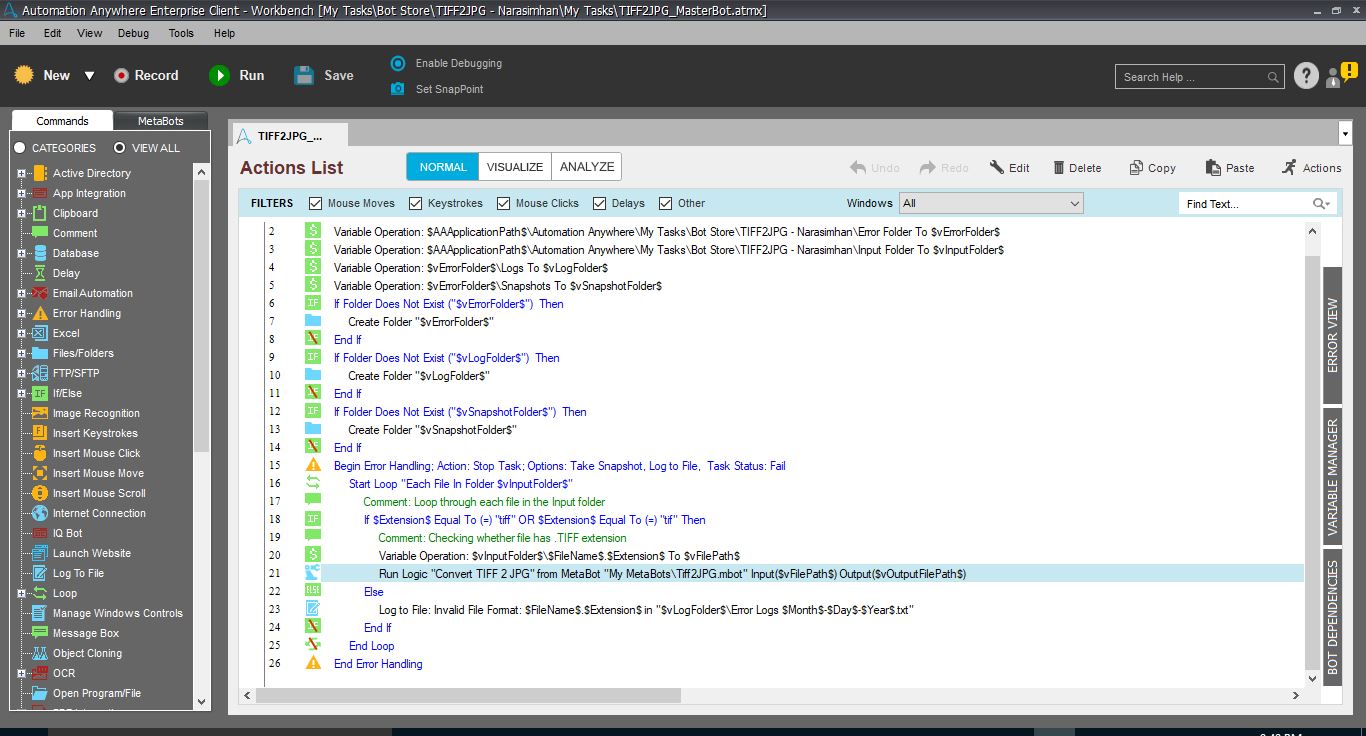Click the Set SnapPoint camera icon
Image resolution: width=1366 pixels, height=736 pixels.
pyautogui.click(x=397, y=89)
